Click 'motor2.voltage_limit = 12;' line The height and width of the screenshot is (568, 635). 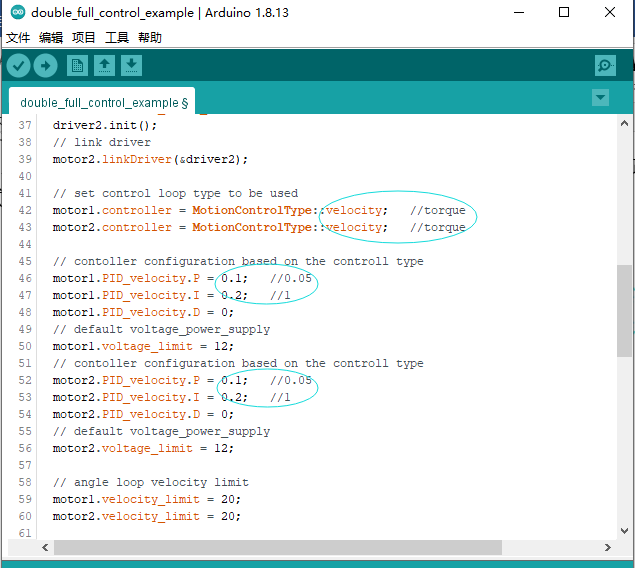point(143,448)
